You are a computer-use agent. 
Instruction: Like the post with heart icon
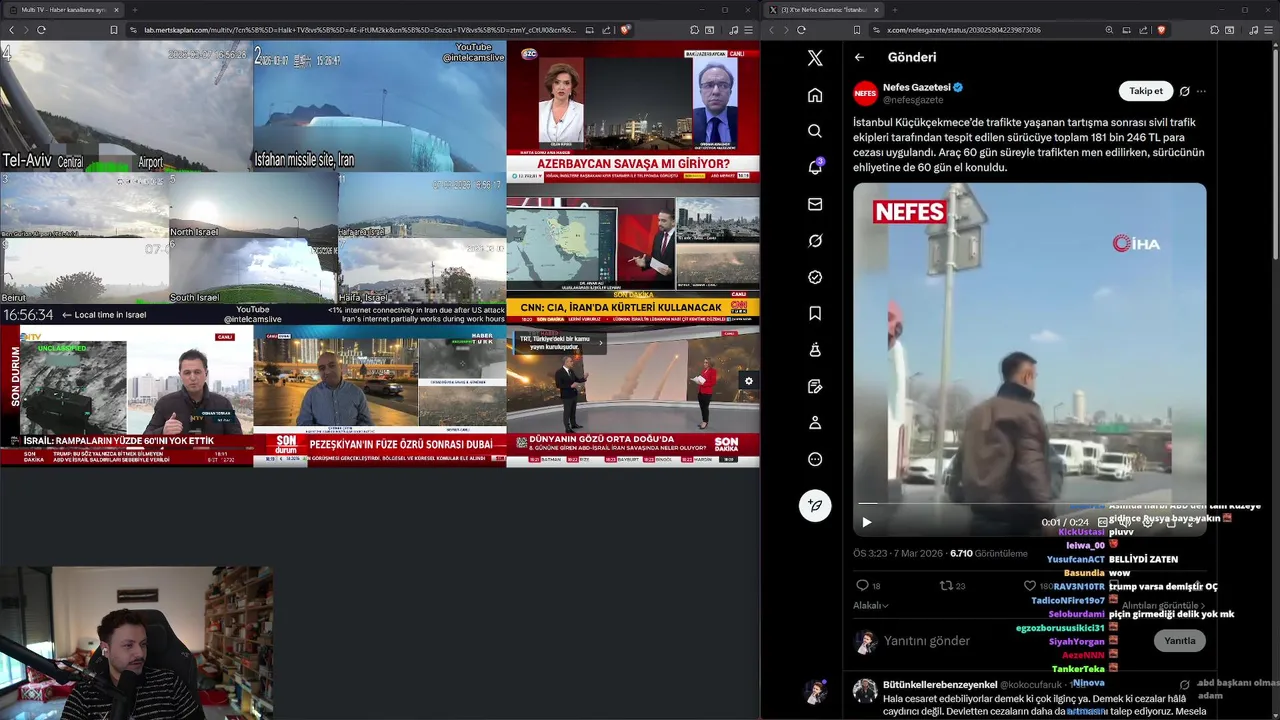click(x=1030, y=585)
